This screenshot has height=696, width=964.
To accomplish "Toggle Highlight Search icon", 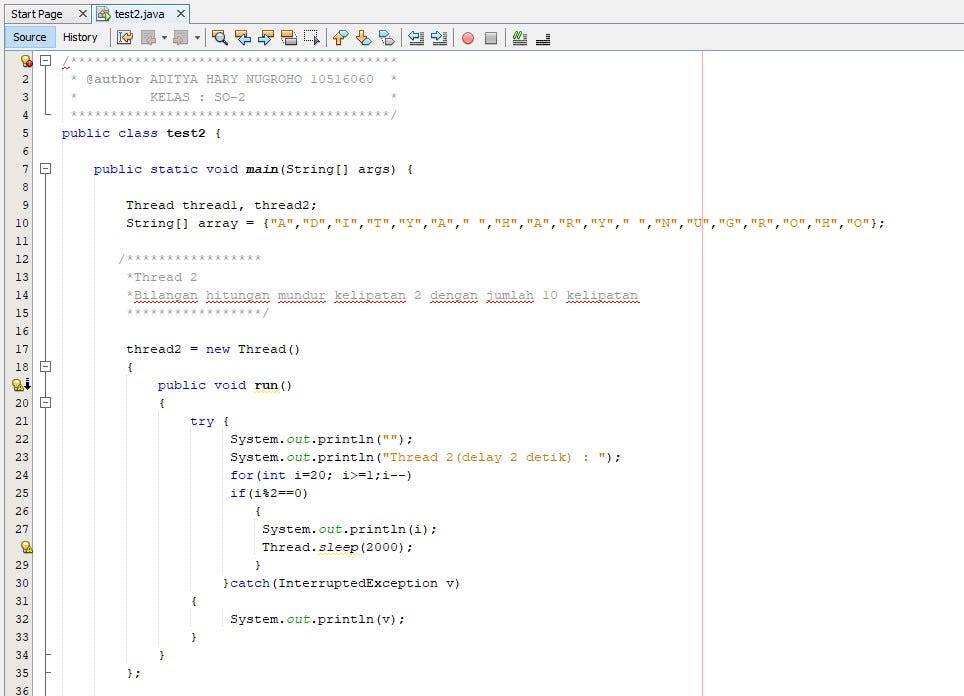I will 289,38.
